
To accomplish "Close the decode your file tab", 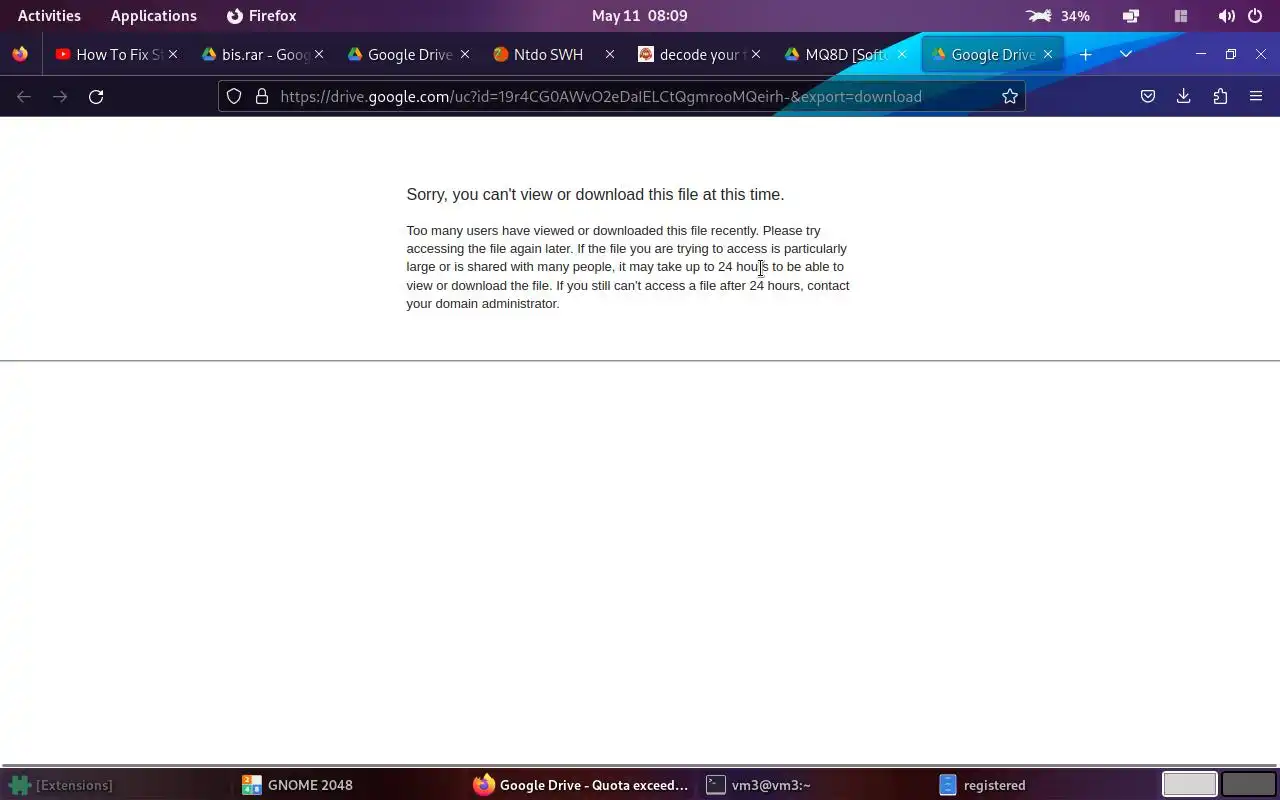I will pyautogui.click(x=756, y=55).
